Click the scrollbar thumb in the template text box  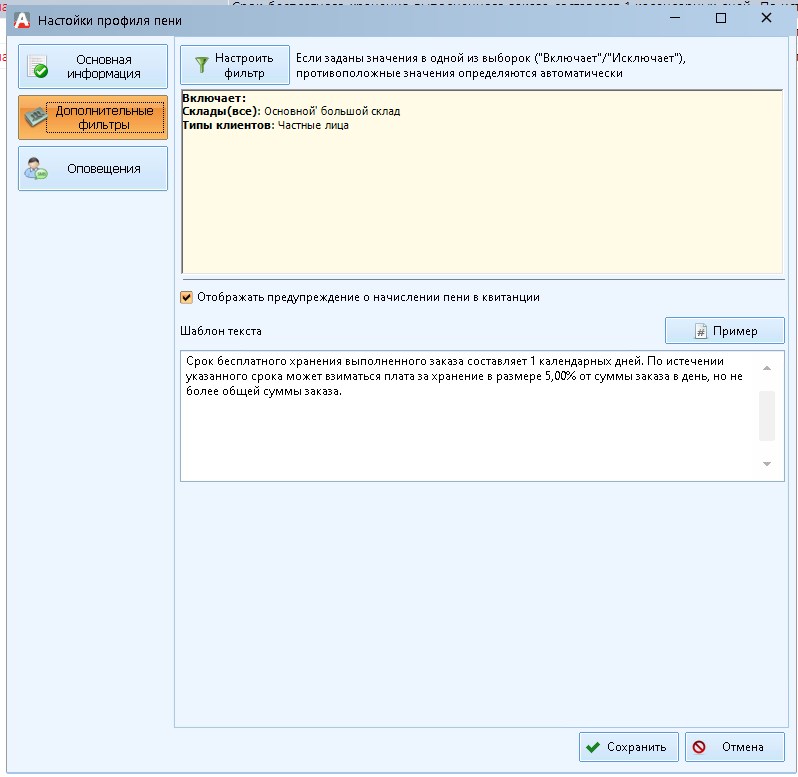(x=767, y=415)
